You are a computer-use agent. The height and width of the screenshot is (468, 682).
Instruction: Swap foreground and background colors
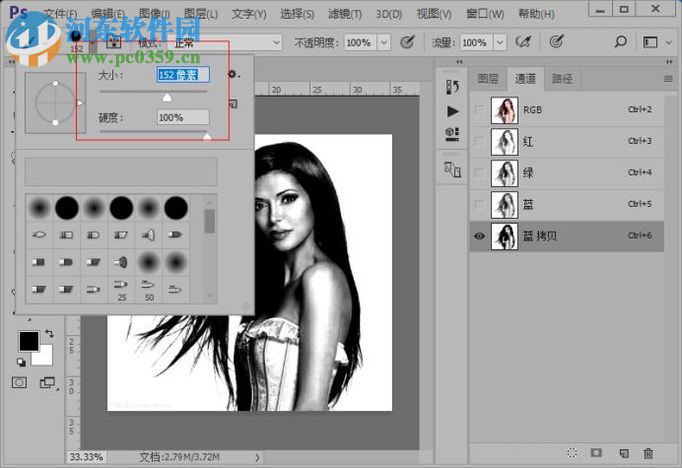point(49,334)
